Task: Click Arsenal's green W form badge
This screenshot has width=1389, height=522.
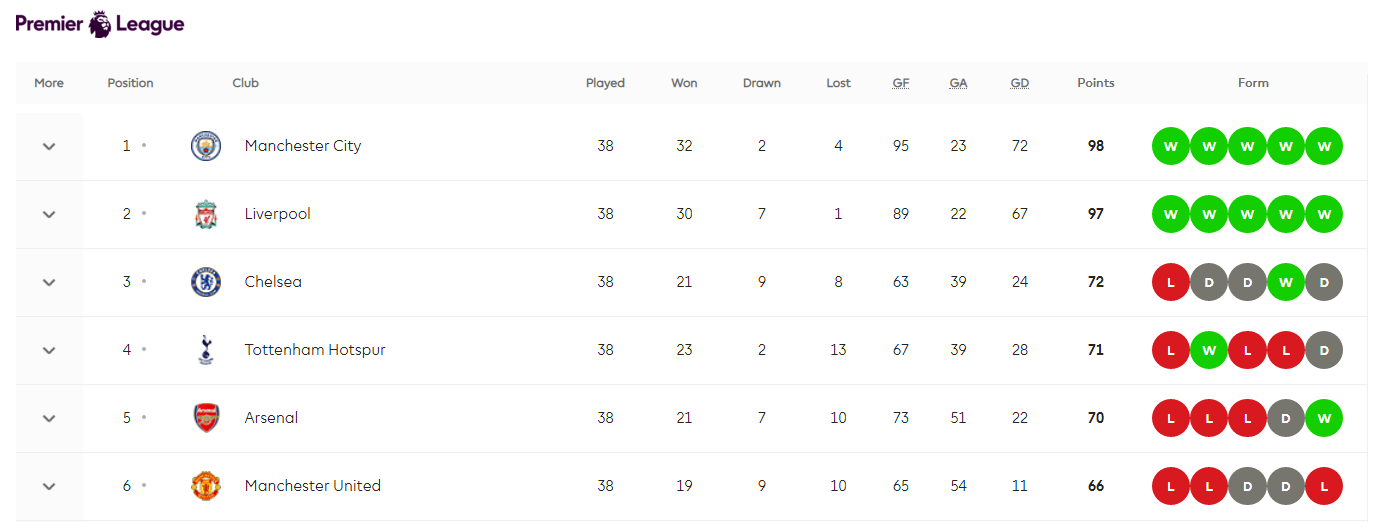Action: pyautogui.click(x=1324, y=418)
